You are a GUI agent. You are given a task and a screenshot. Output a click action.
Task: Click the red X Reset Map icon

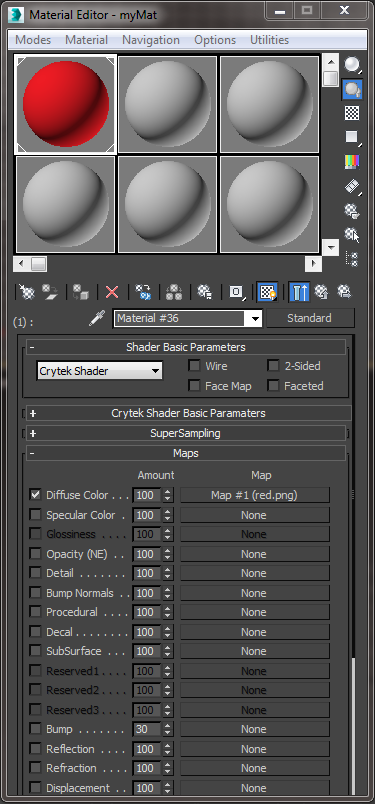[x=112, y=292]
